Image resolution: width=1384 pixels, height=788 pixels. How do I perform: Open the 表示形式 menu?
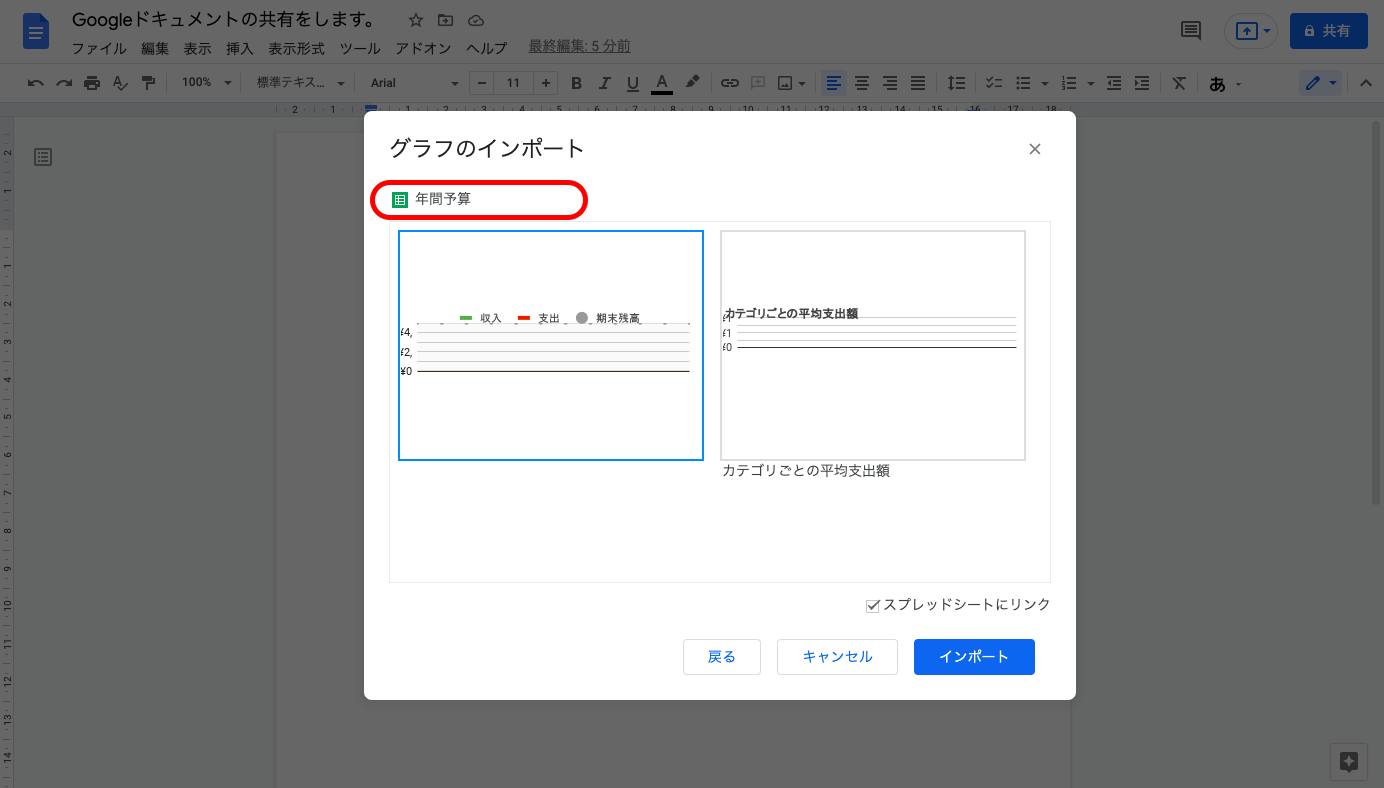tap(296, 48)
